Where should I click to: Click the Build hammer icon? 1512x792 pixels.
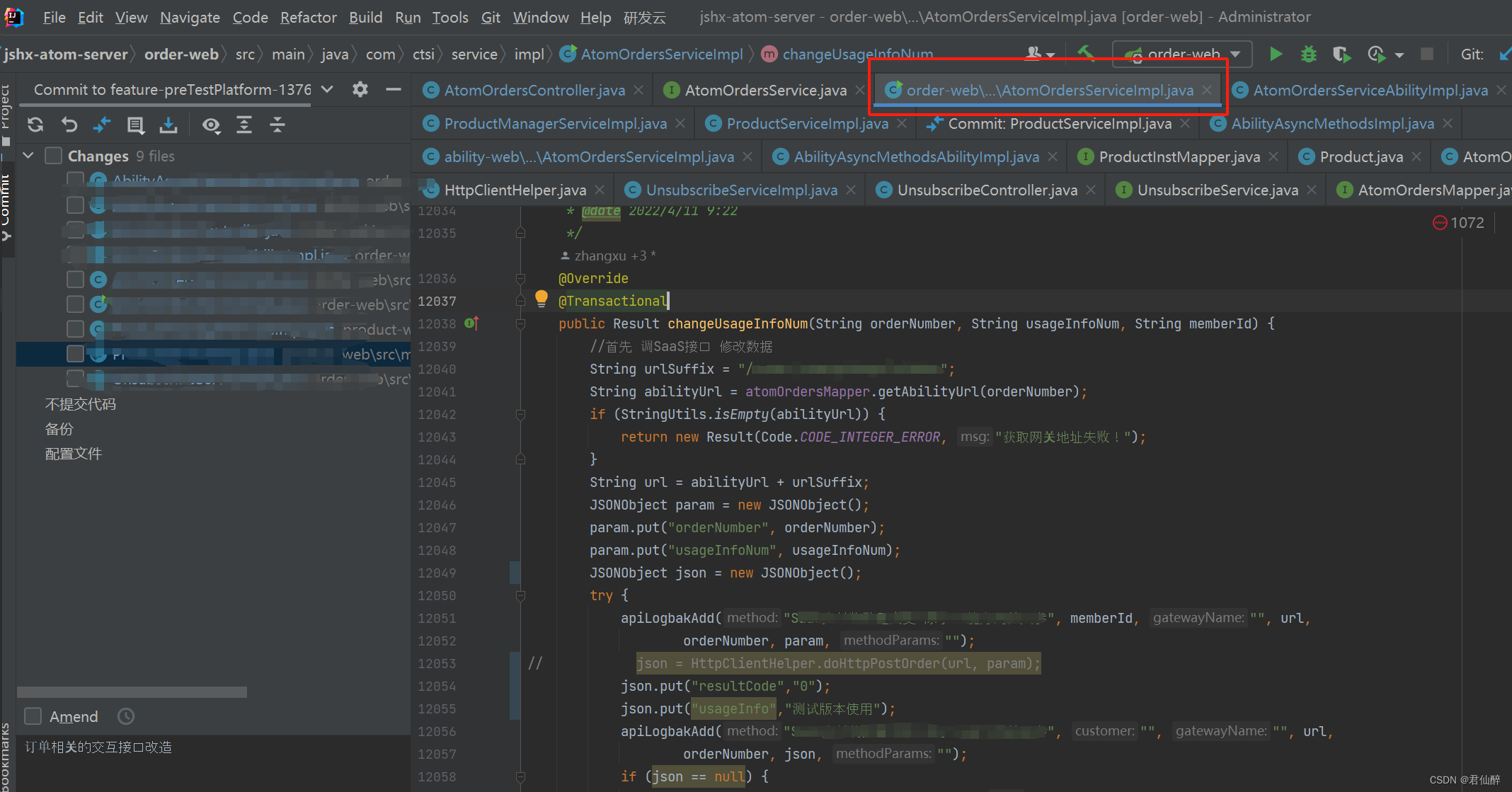(x=1086, y=53)
